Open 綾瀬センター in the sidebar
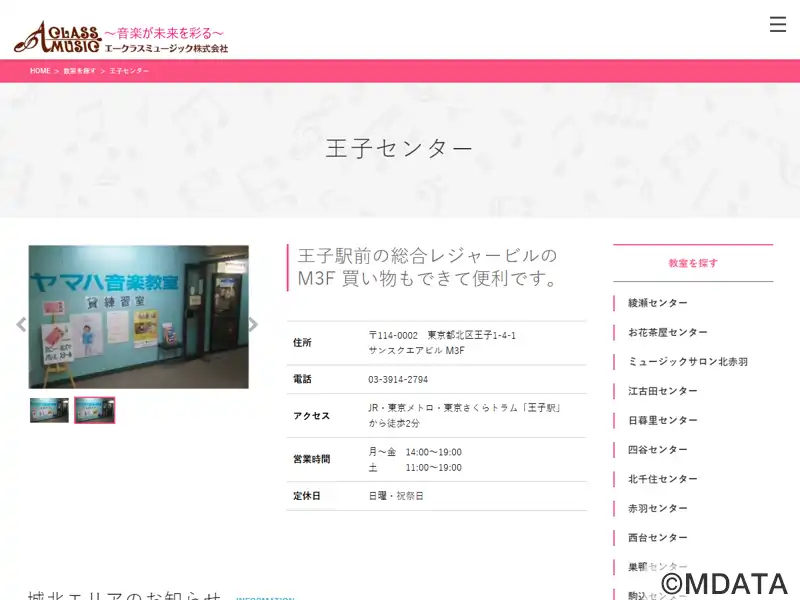Viewport: 800px width, 600px height. pos(657,303)
